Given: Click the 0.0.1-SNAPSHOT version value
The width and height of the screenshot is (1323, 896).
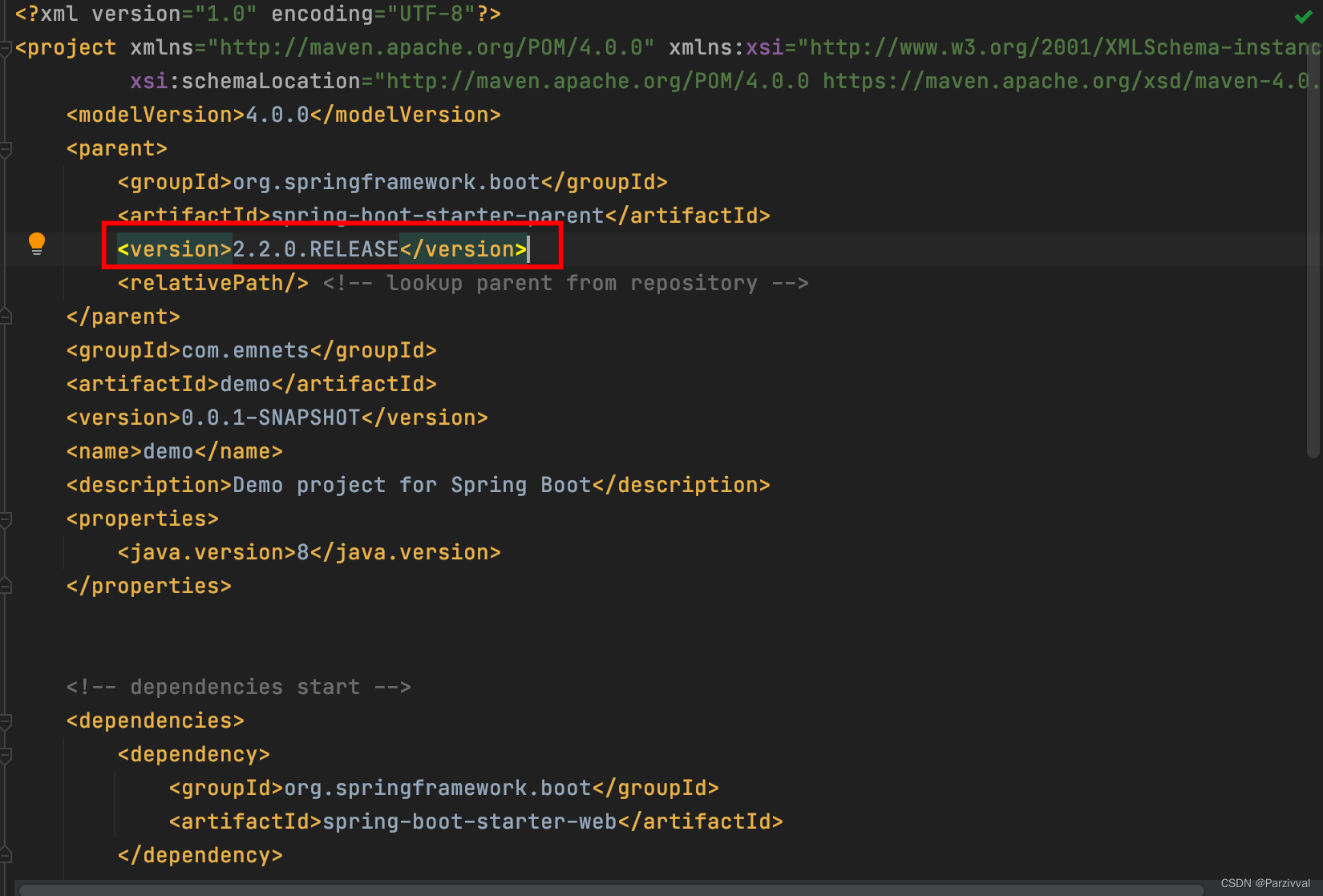Looking at the screenshot, I should 271,418.
